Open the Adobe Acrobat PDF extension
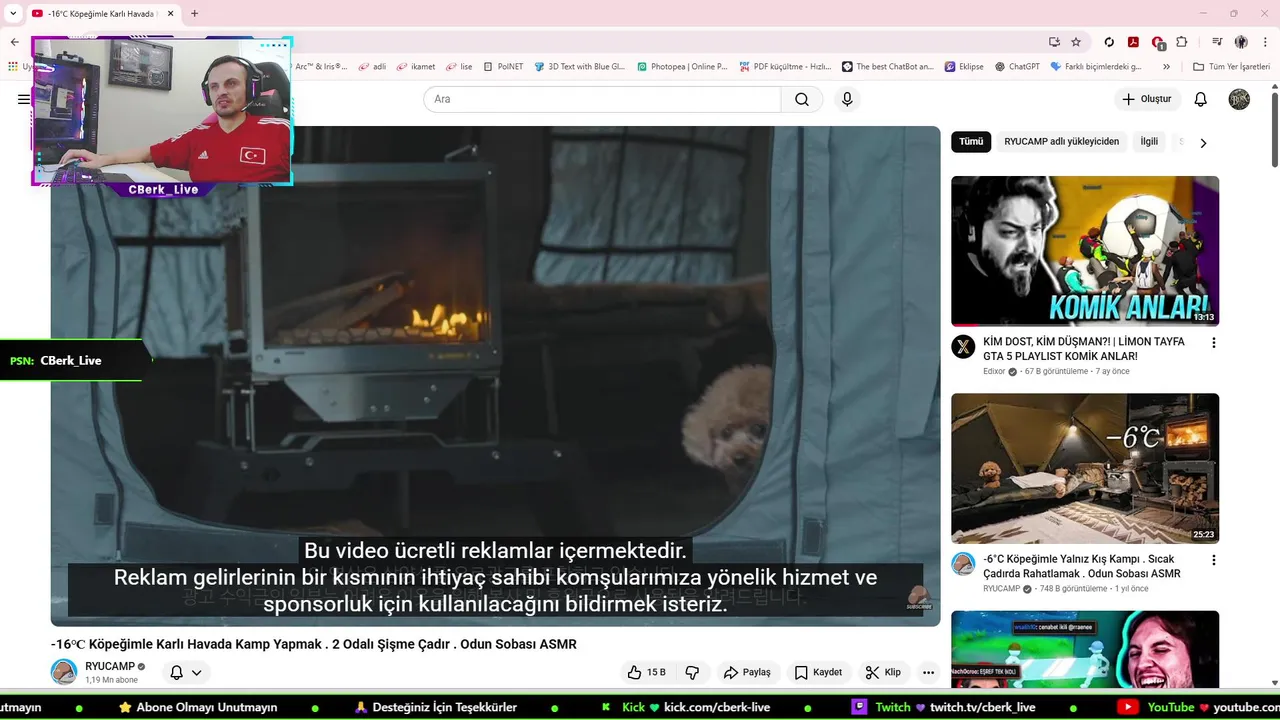The image size is (1280, 720). (x=1133, y=42)
